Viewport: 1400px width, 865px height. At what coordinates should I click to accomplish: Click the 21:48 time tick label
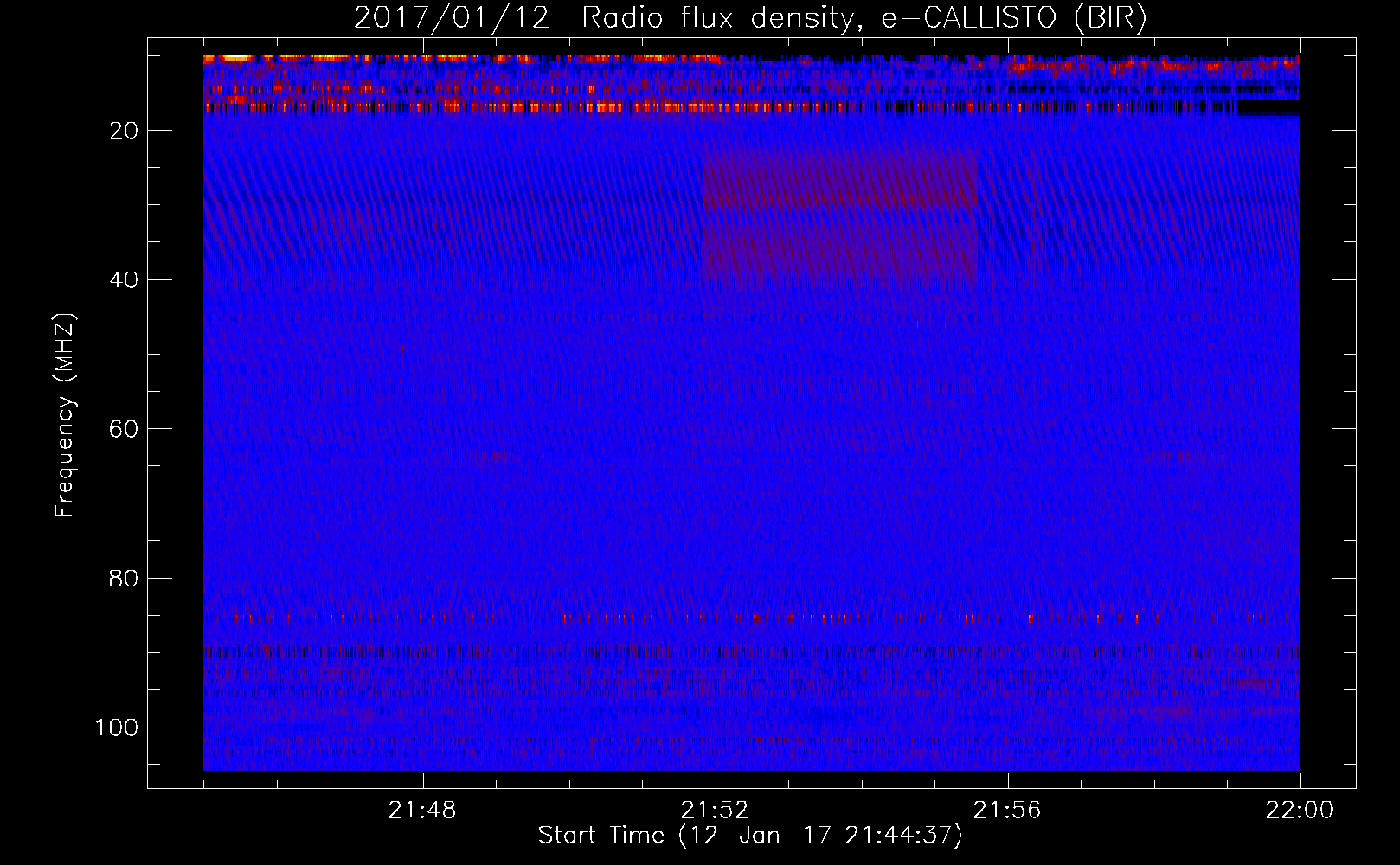[422, 811]
